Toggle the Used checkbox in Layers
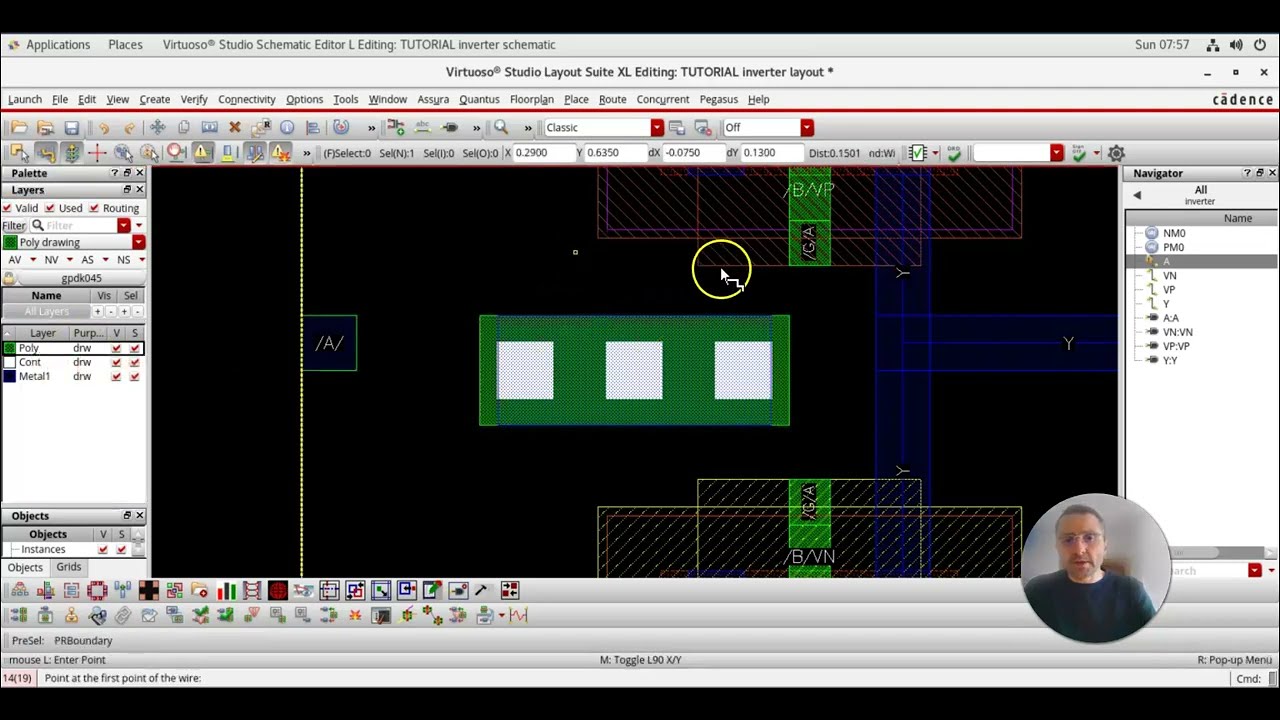 tap(51, 208)
